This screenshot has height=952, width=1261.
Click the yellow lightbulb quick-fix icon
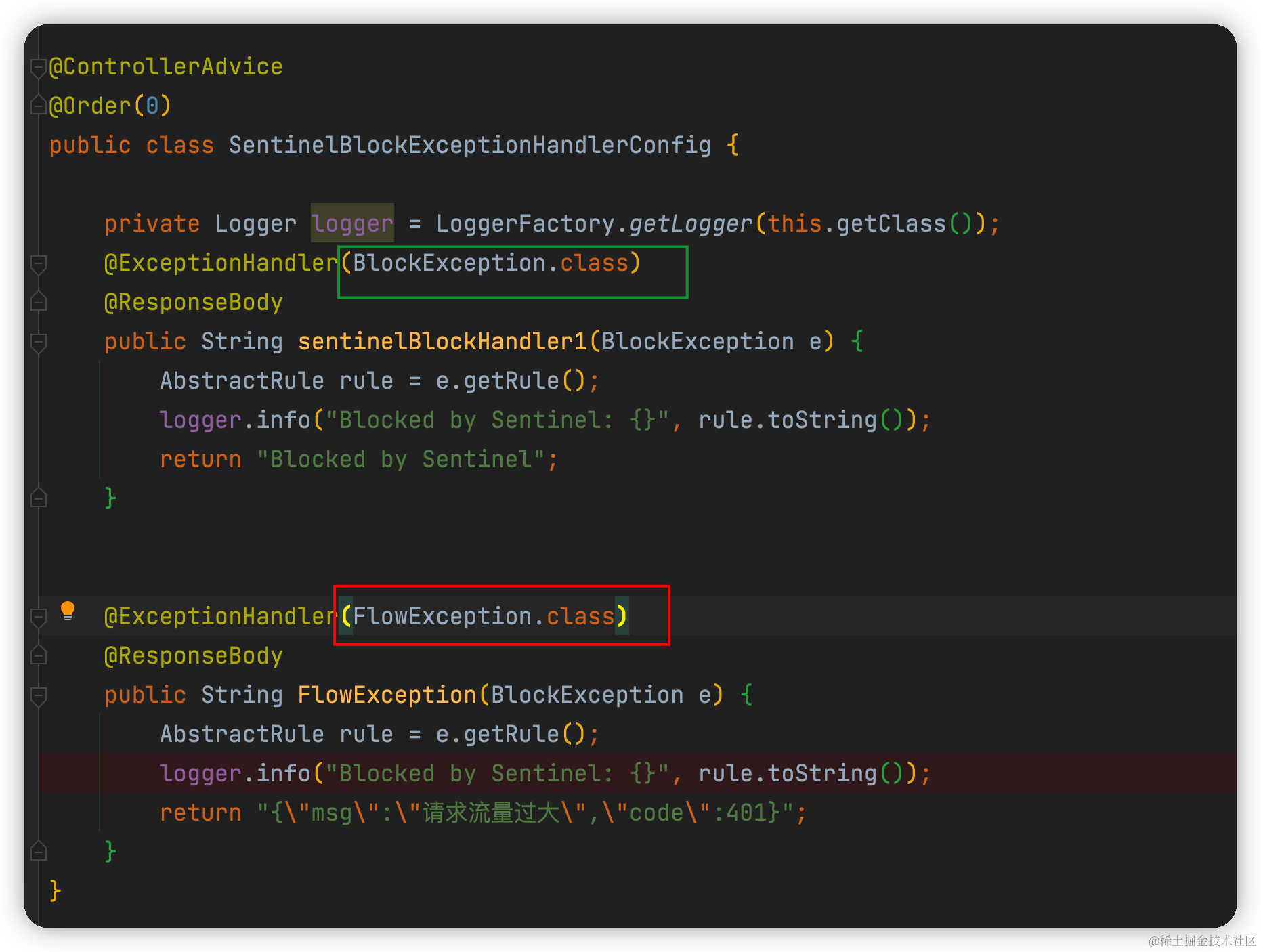(x=68, y=611)
